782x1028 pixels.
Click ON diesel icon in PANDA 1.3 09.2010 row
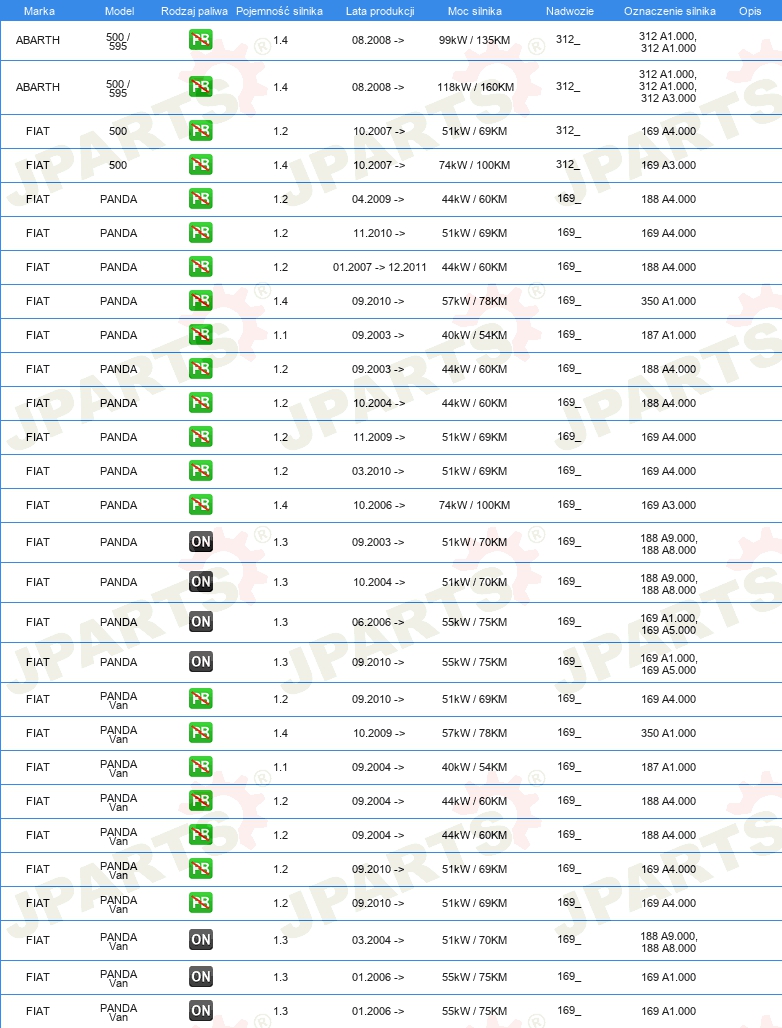coord(201,662)
